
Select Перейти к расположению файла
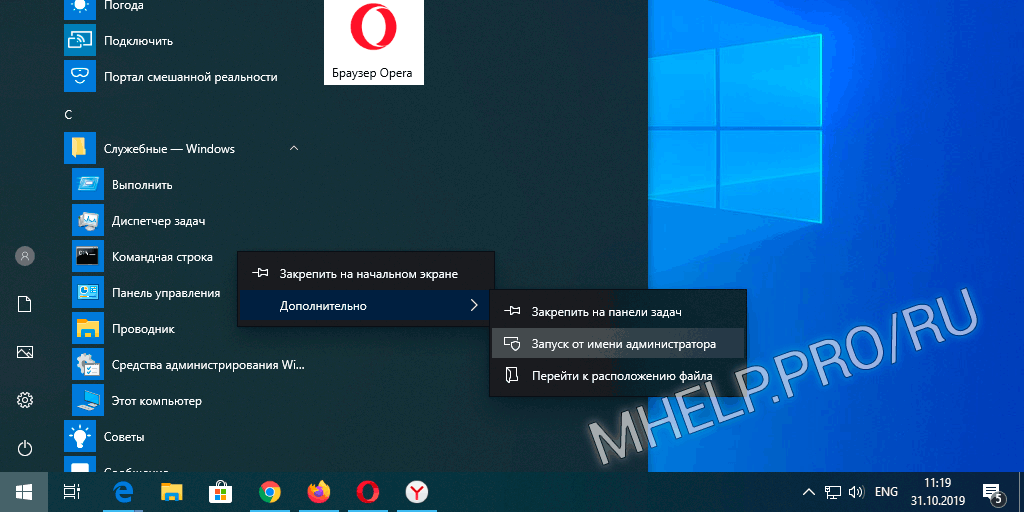(x=617, y=376)
